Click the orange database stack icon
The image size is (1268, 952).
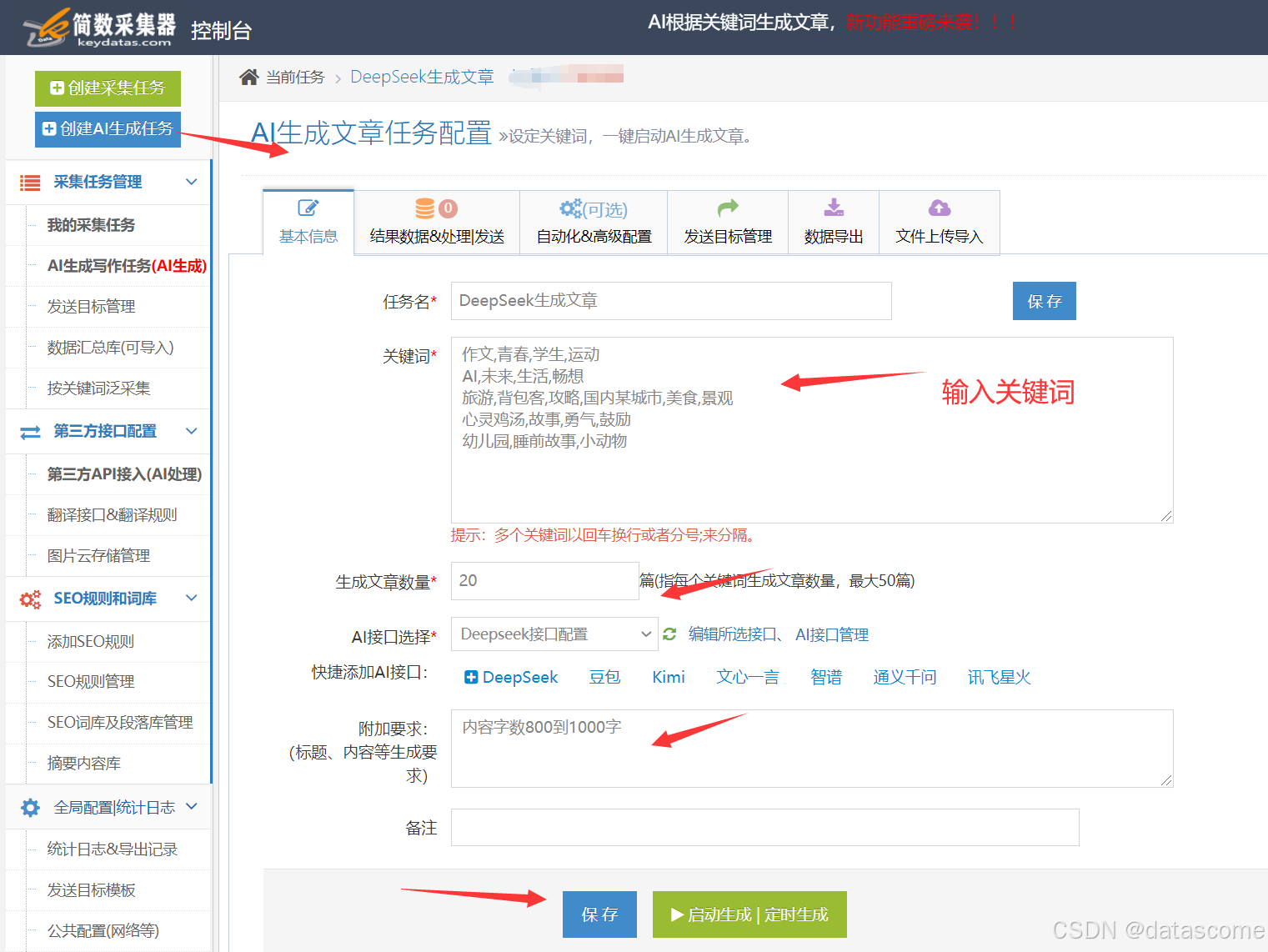[425, 208]
